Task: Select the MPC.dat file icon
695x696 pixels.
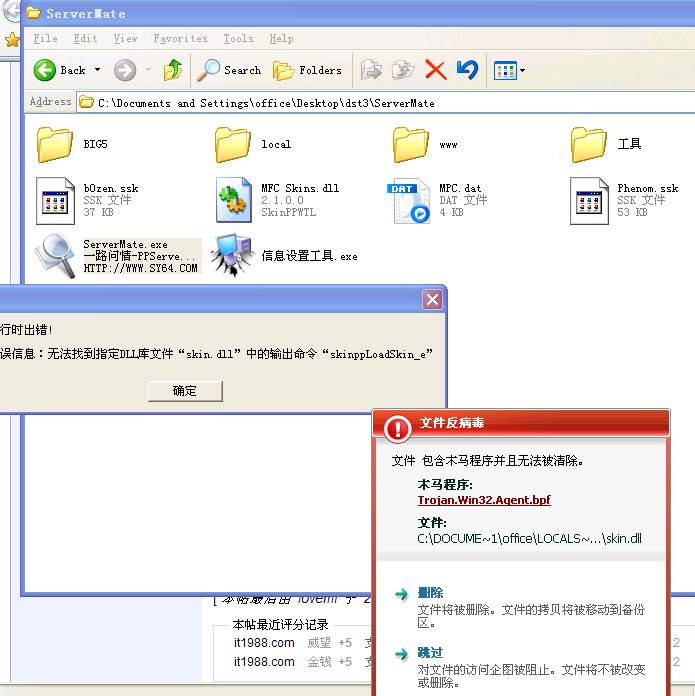Action: (x=409, y=201)
